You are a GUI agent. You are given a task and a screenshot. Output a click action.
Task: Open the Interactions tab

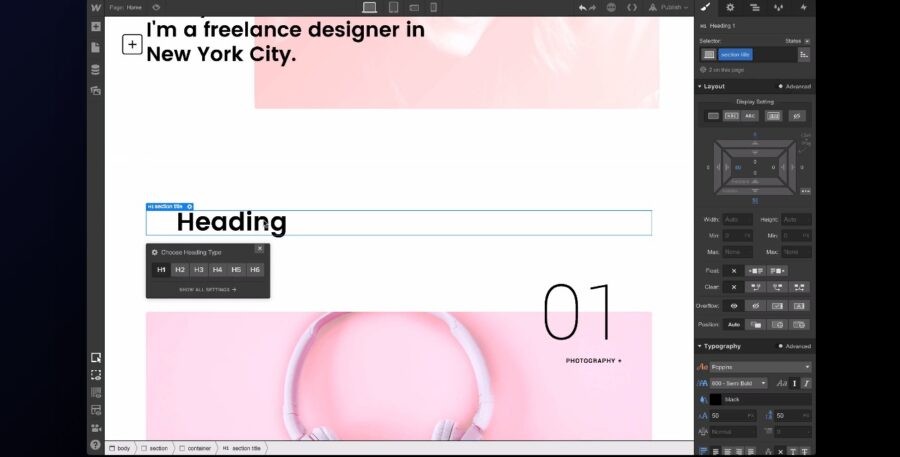pos(803,7)
